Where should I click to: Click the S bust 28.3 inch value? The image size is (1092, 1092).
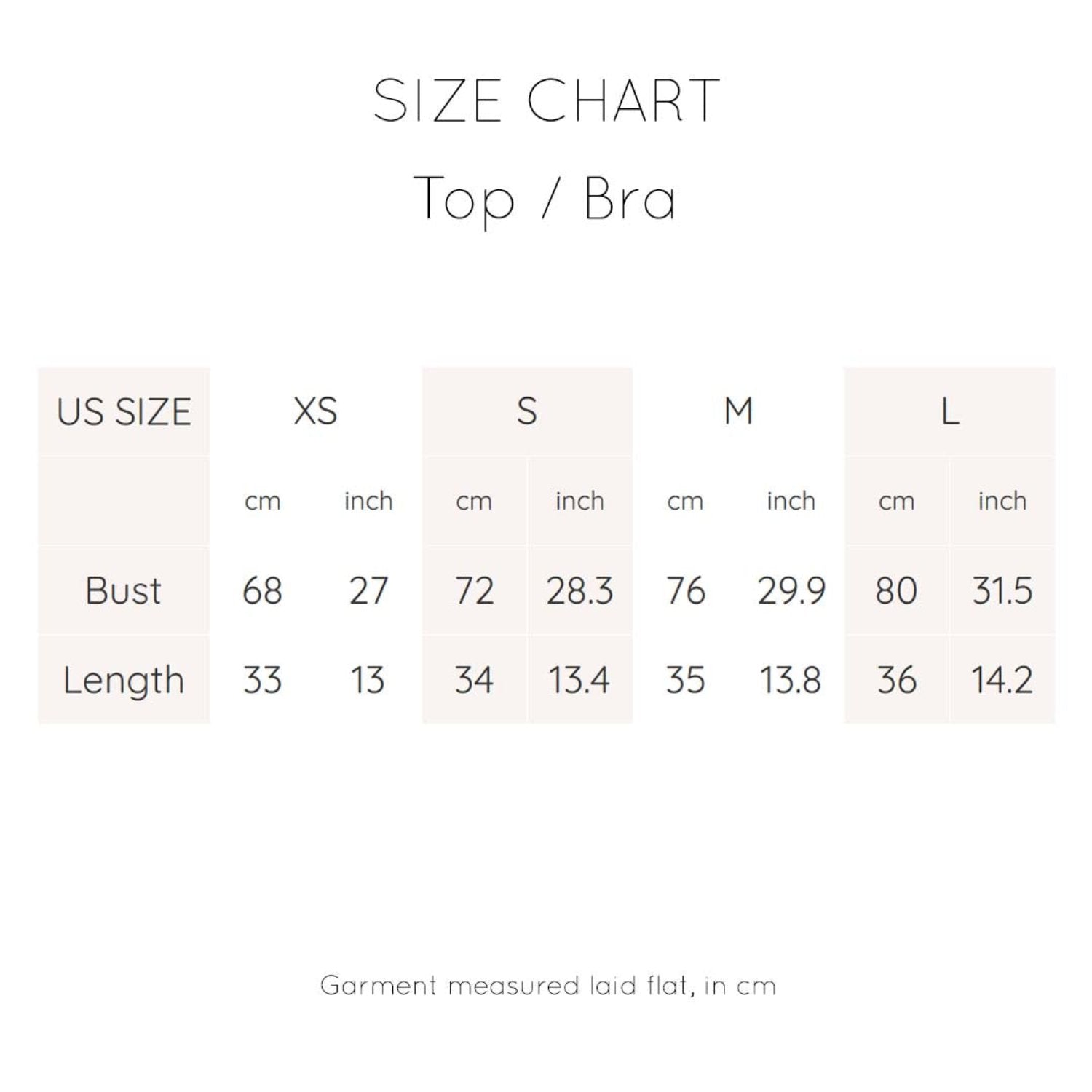pyautogui.click(x=579, y=590)
